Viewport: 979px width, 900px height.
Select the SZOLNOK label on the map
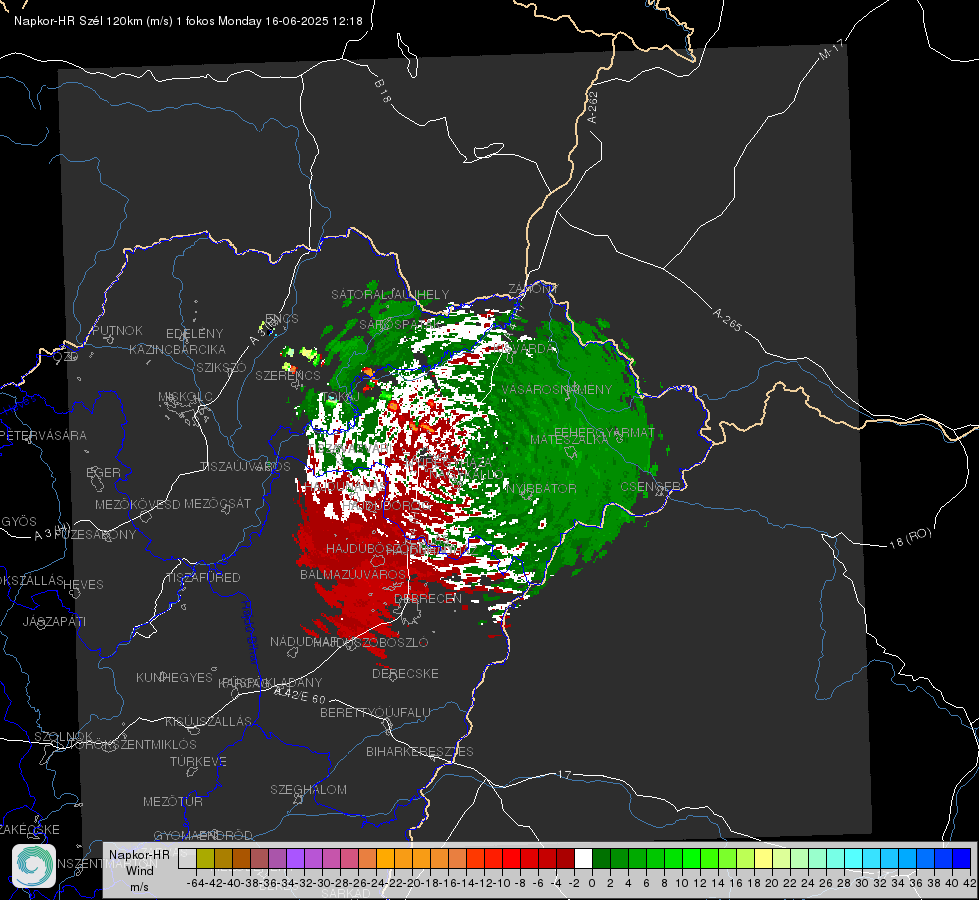pos(63,737)
